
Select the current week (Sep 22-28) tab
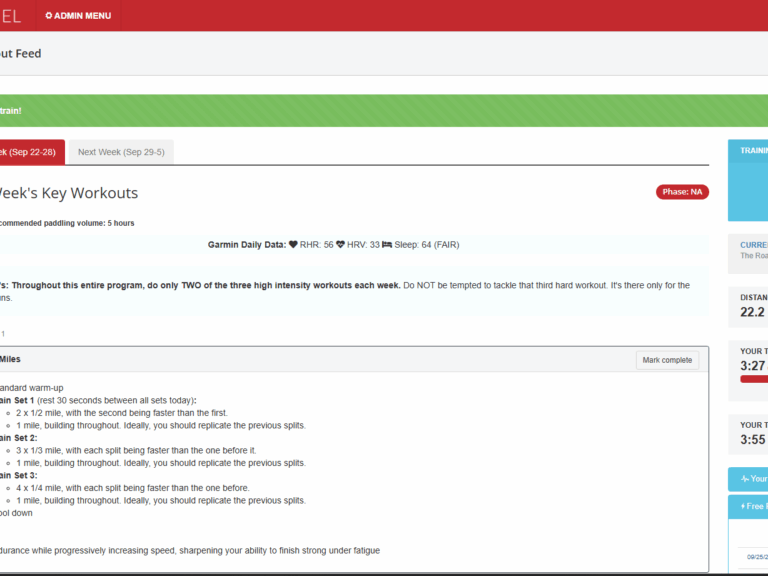point(30,152)
